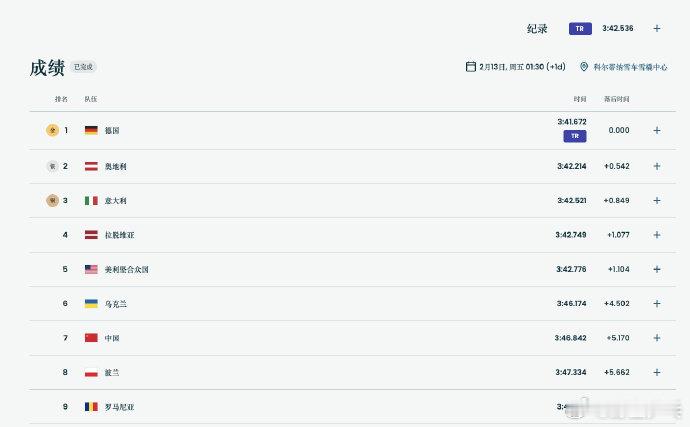The width and height of the screenshot is (690, 427).
Task: Click the silver medal icon for rank 2
Action: pos(51,166)
